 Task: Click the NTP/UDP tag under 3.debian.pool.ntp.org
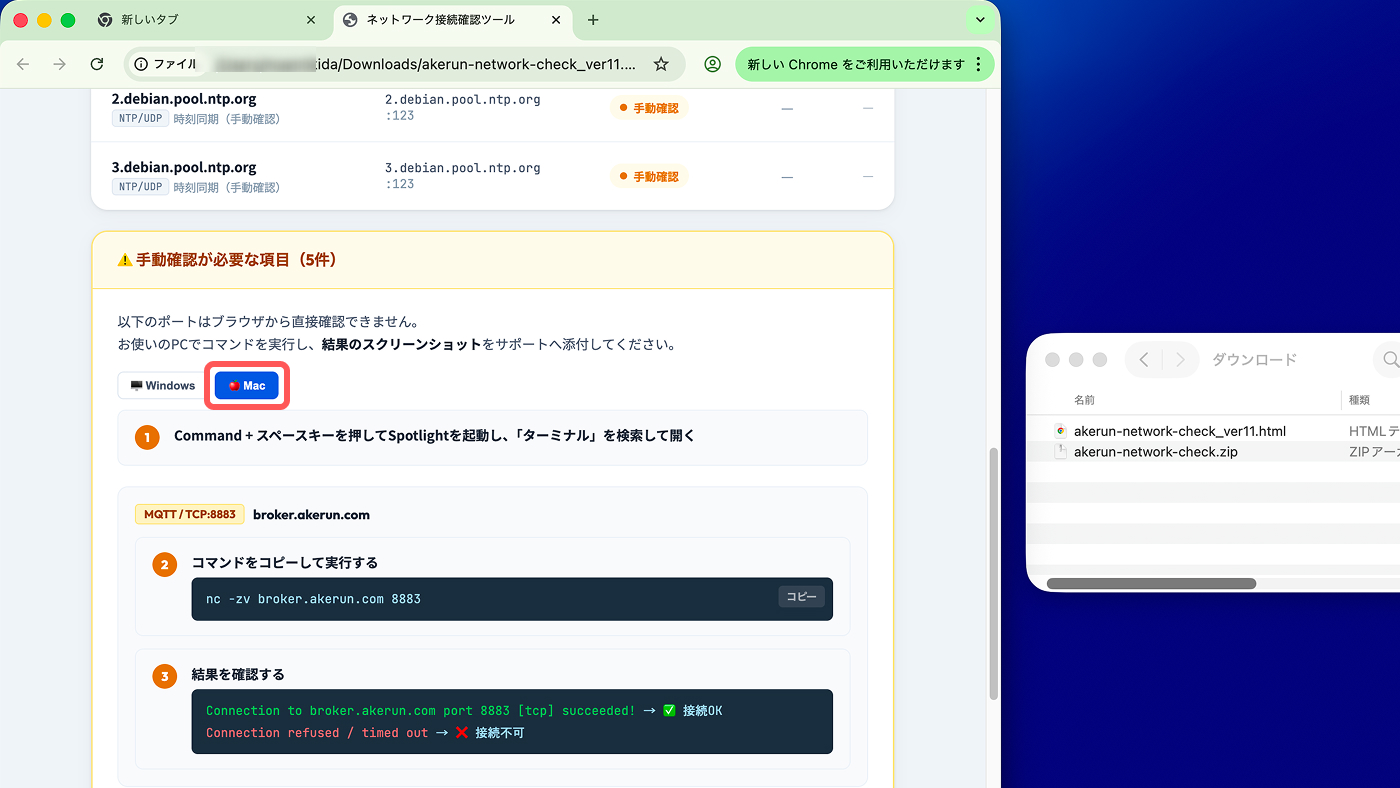(x=140, y=187)
